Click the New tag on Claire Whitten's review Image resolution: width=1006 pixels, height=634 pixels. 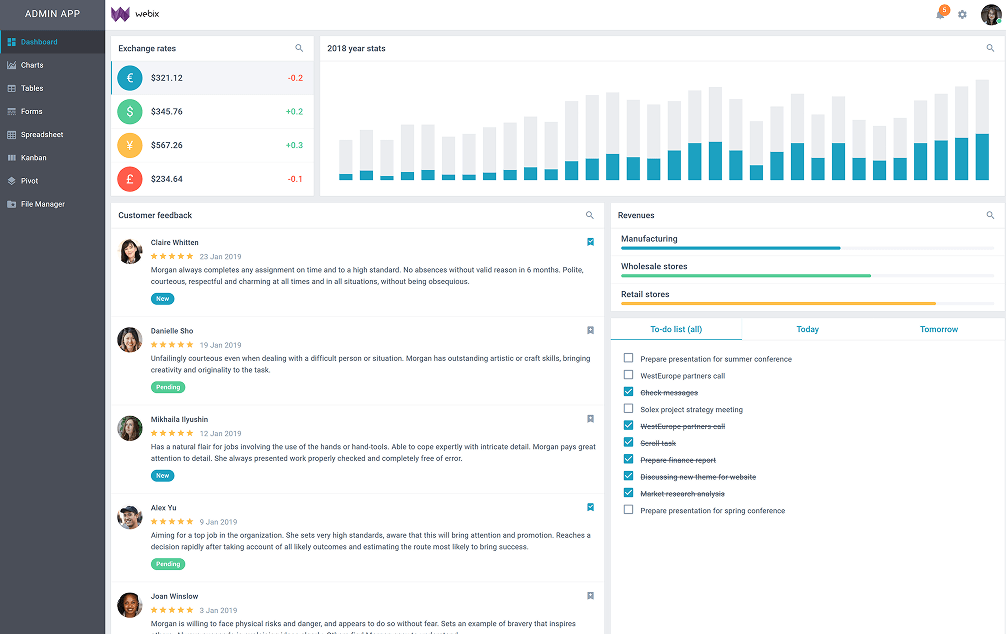[x=162, y=298]
